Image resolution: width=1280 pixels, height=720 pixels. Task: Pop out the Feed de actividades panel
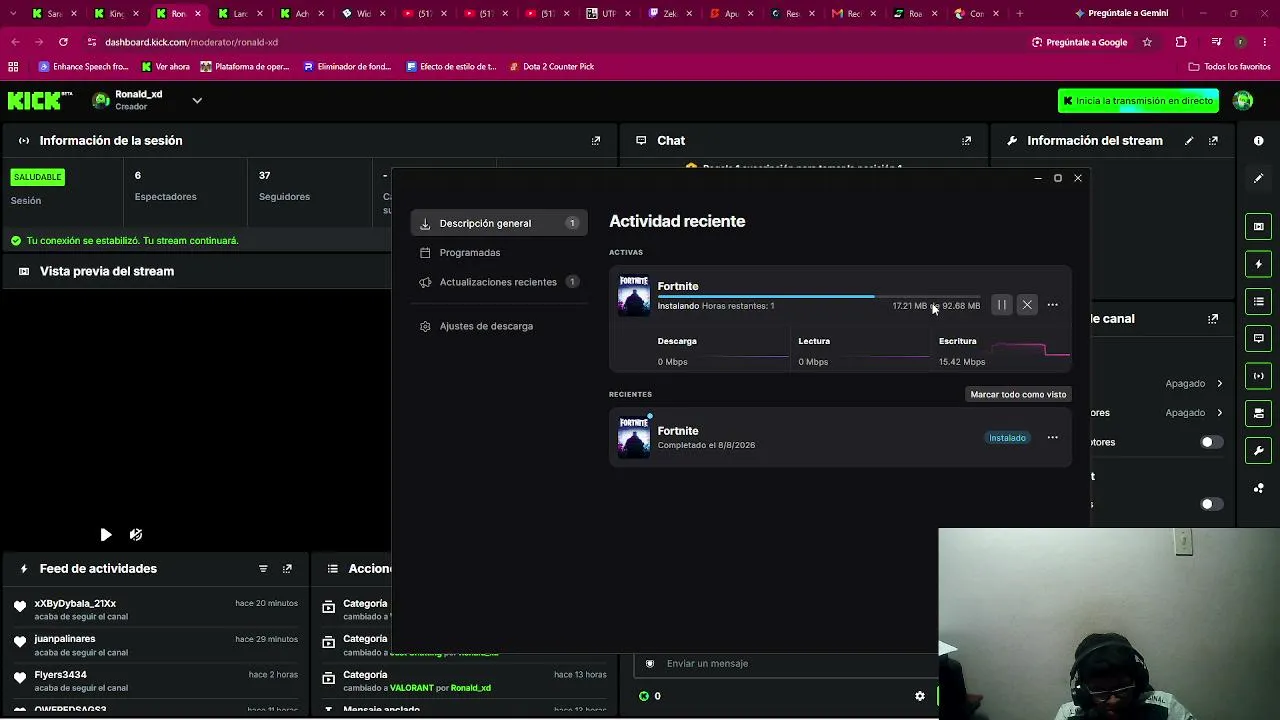pos(287,569)
